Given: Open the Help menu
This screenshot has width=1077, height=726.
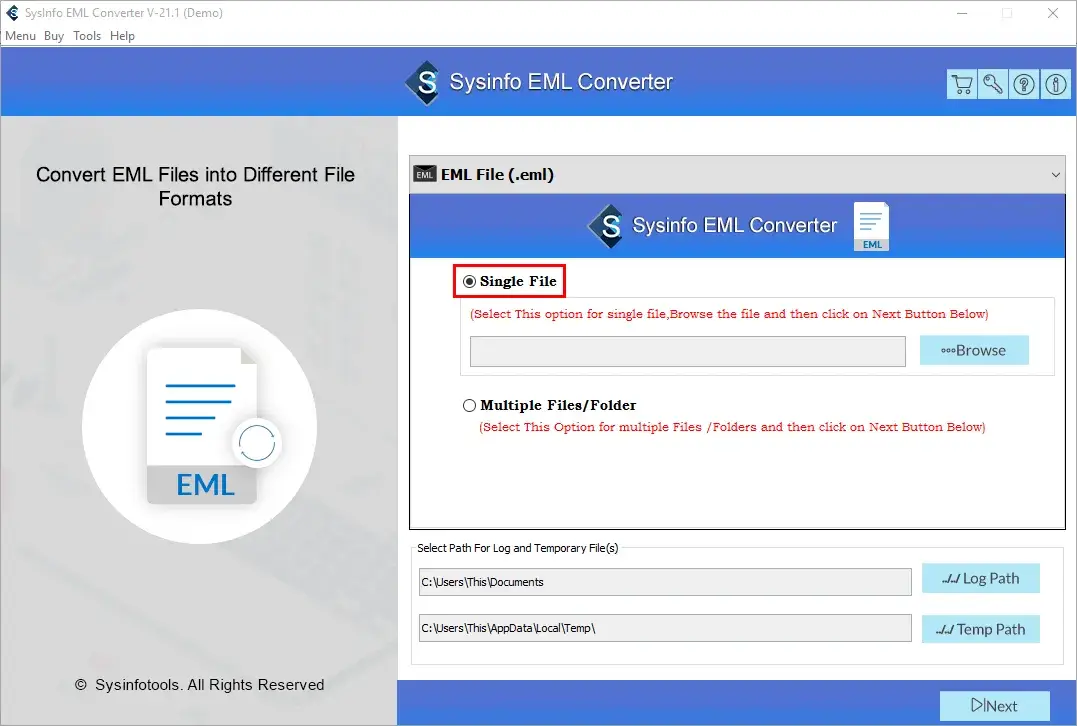Looking at the screenshot, I should (x=122, y=36).
